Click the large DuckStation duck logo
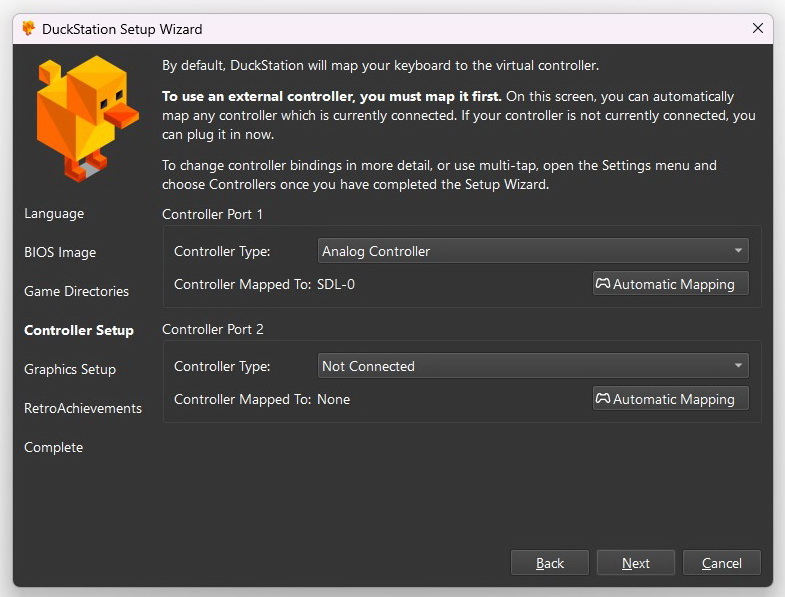Screen dimensions: 785x597 (87, 118)
